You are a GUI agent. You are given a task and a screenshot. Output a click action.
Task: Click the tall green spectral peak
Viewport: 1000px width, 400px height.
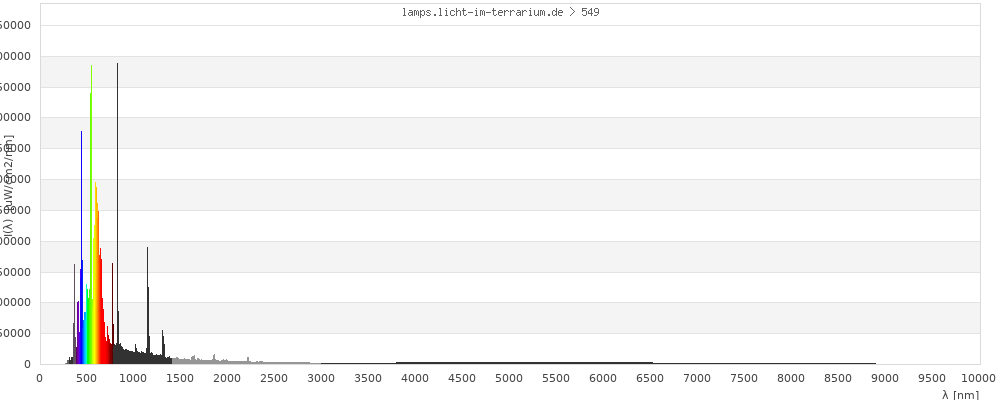(x=91, y=214)
